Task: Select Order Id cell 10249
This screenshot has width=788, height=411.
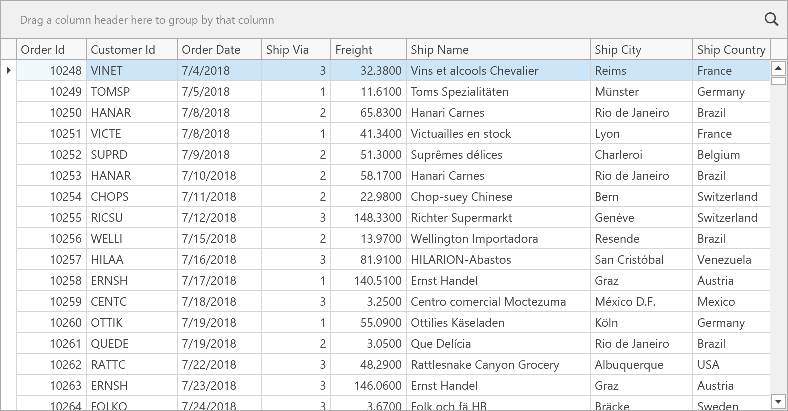Action: pyautogui.click(x=52, y=91)
